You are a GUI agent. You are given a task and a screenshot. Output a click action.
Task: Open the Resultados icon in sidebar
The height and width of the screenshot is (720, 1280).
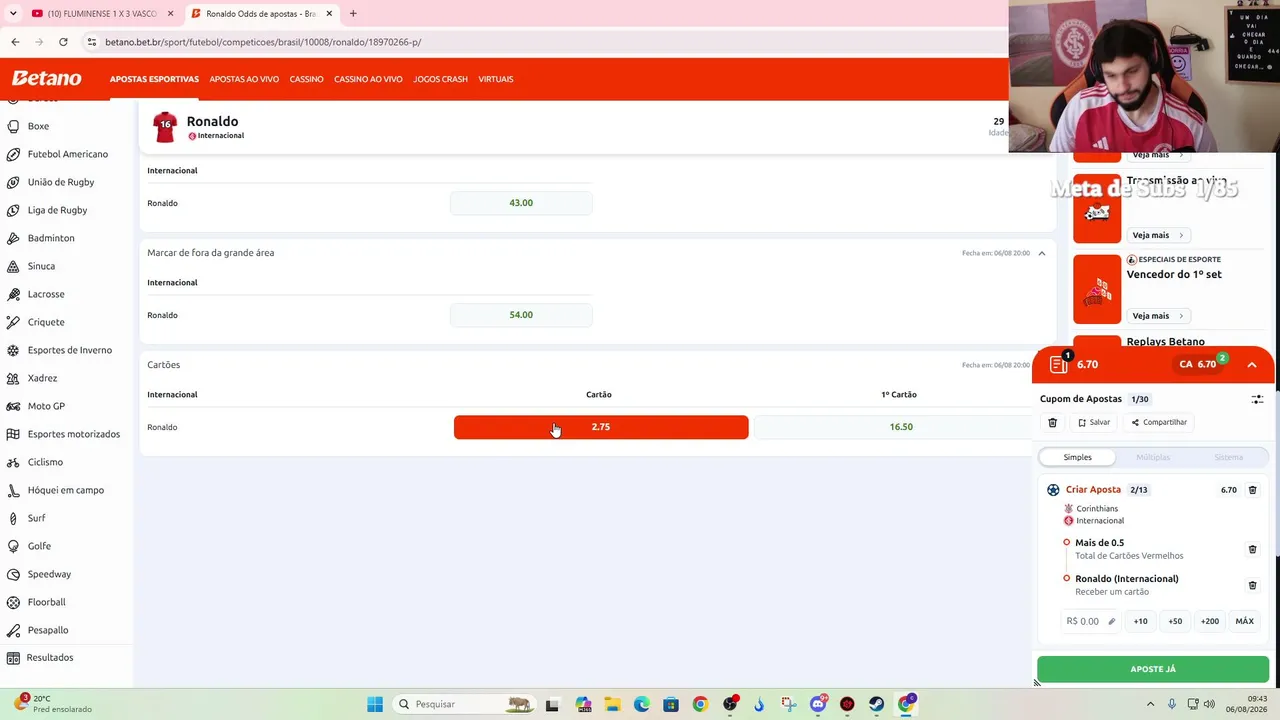pos(13,657)
